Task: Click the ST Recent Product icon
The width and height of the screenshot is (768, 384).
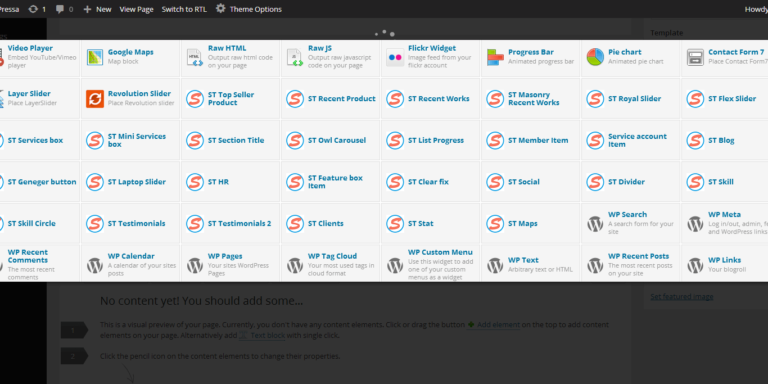Action: [295, 98]
